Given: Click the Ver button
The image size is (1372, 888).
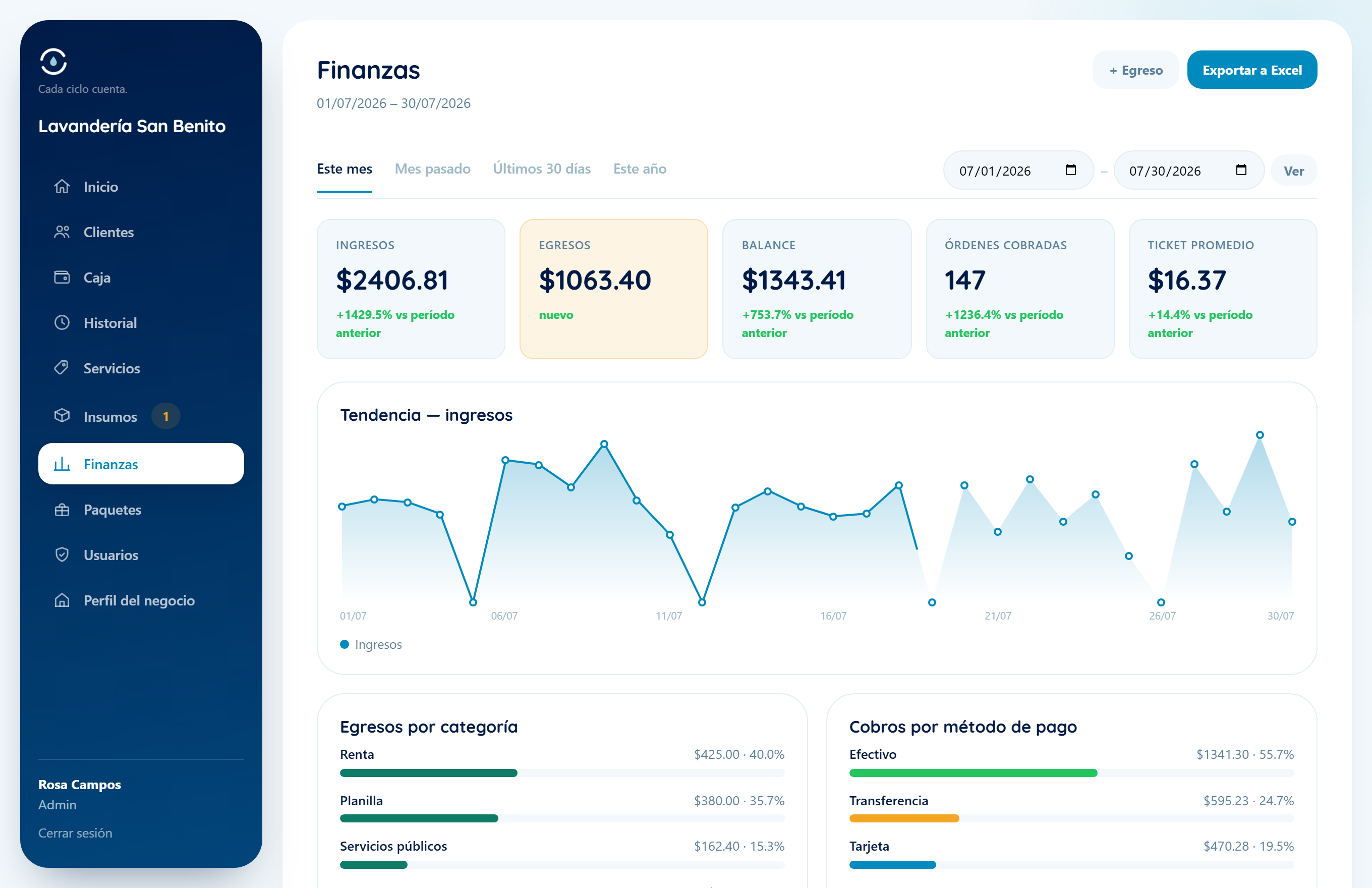Looking at the screenshot, I should pyautogui.click(x=1294, y=171).
